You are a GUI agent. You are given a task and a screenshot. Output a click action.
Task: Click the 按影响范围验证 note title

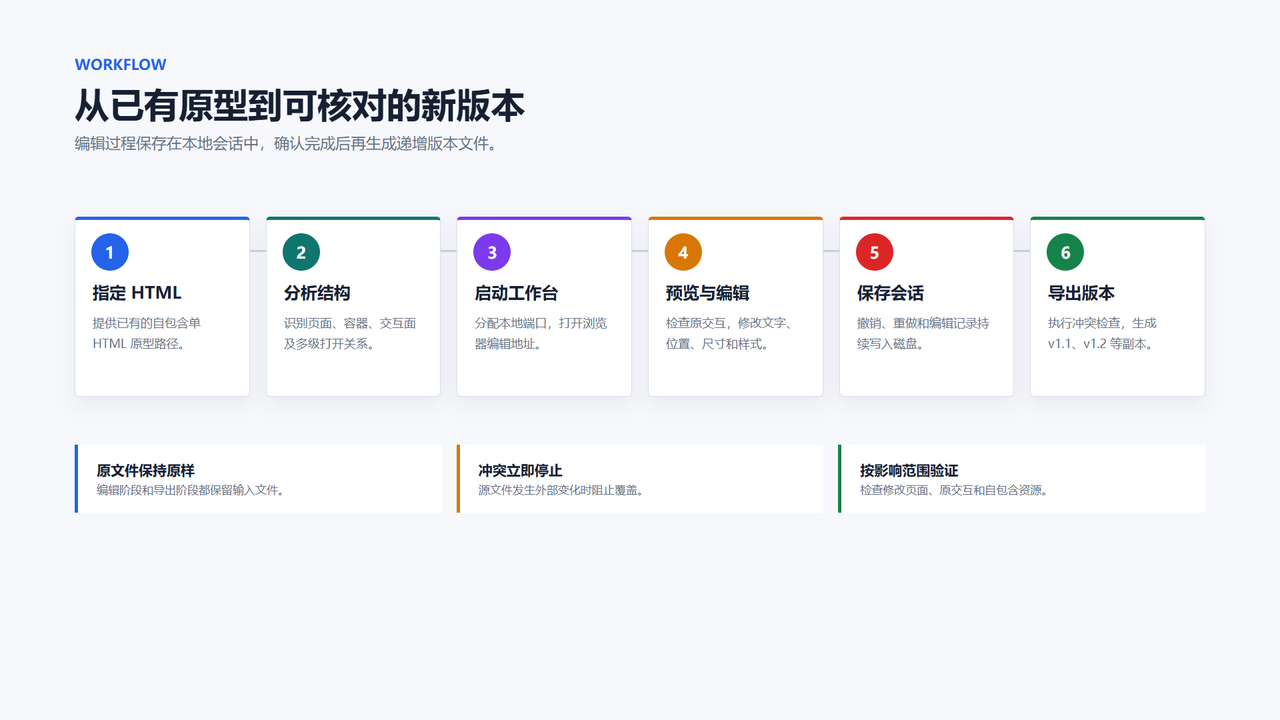[909, 470]
